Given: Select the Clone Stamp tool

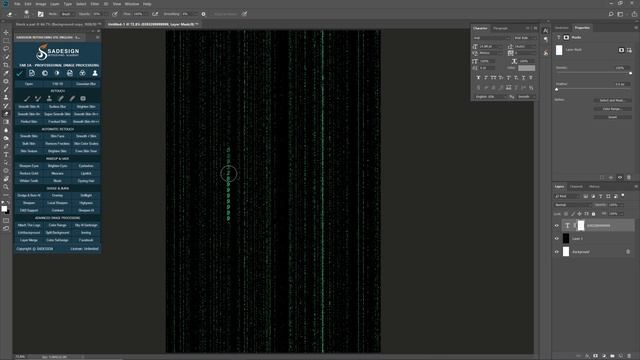Looking at the screenshot, I should pyautogui.click(x=6, y=98).
